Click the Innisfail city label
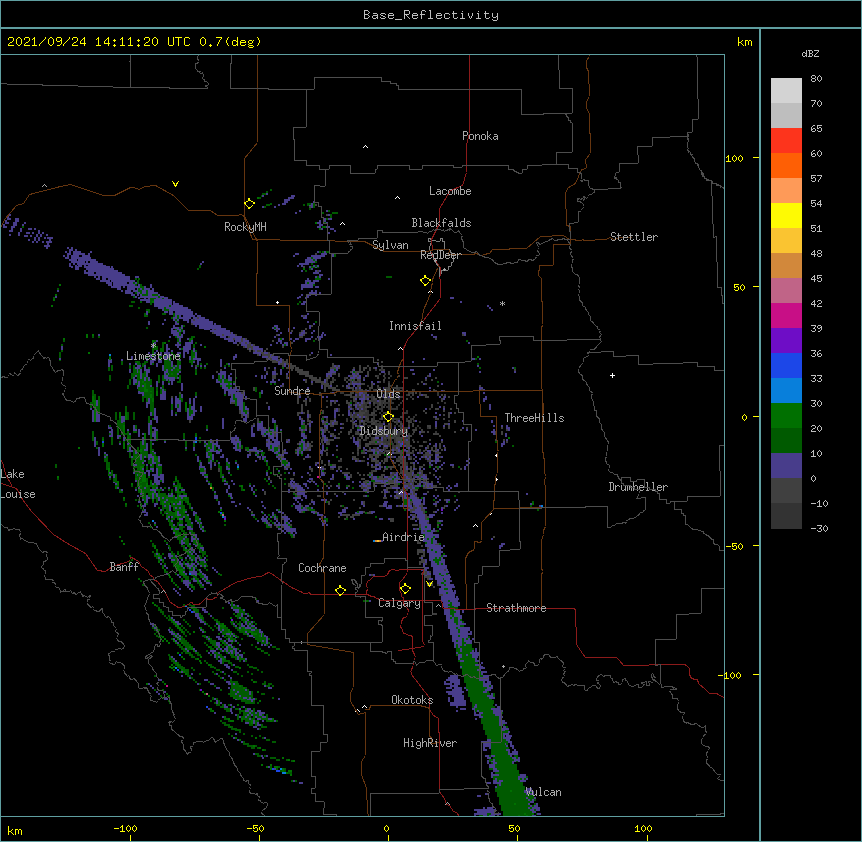862x842 pixels. [x=415, y=326]
